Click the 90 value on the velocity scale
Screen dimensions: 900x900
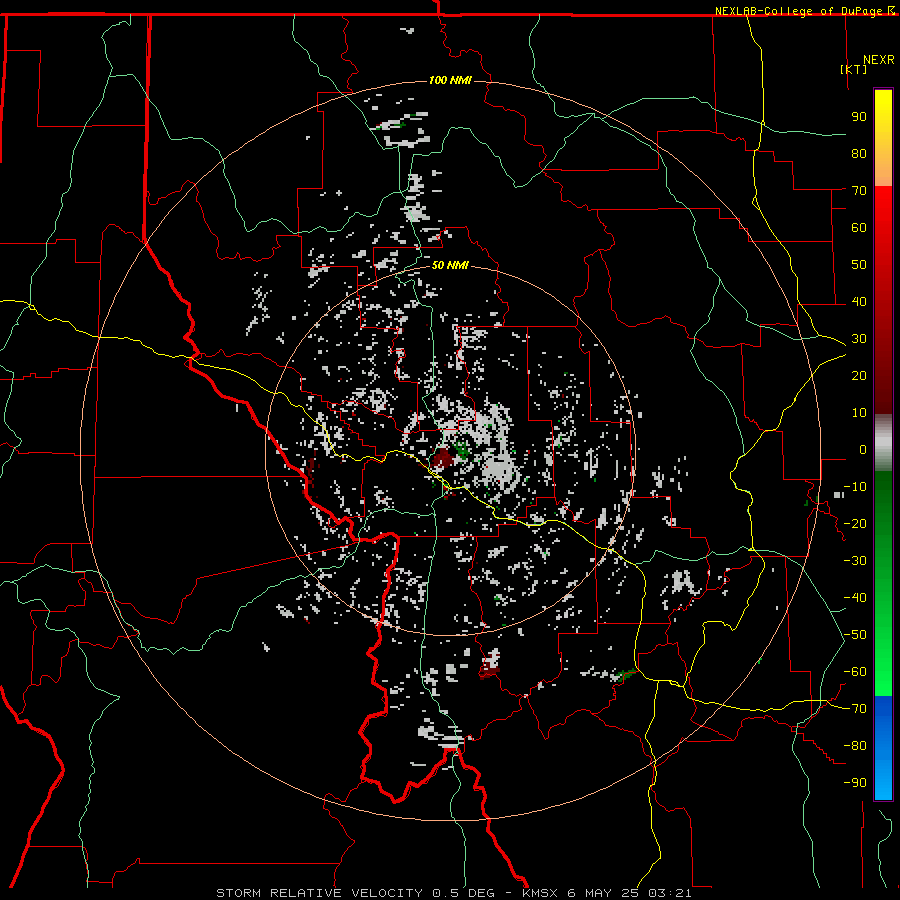[859, 117]
